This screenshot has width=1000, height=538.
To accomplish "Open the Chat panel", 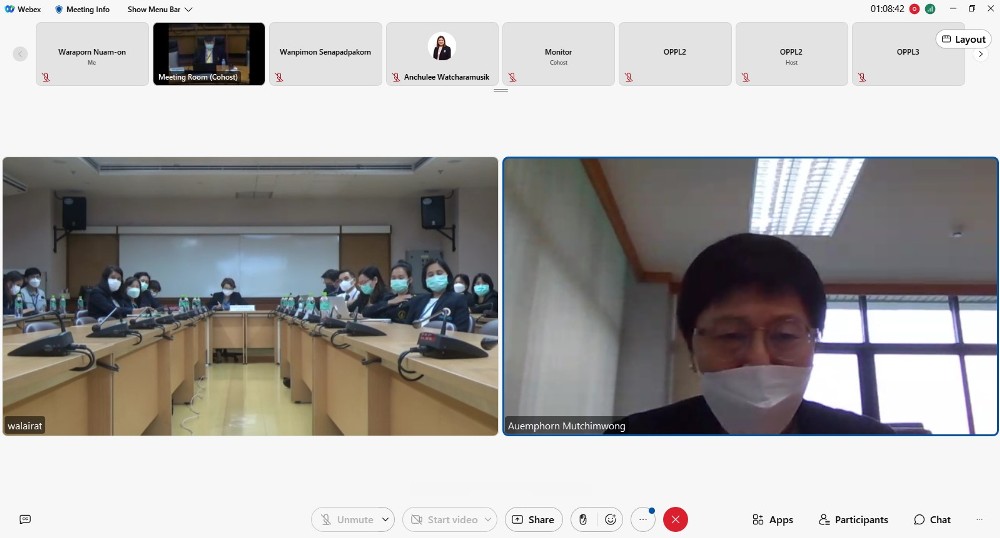I will click(932, 520).
